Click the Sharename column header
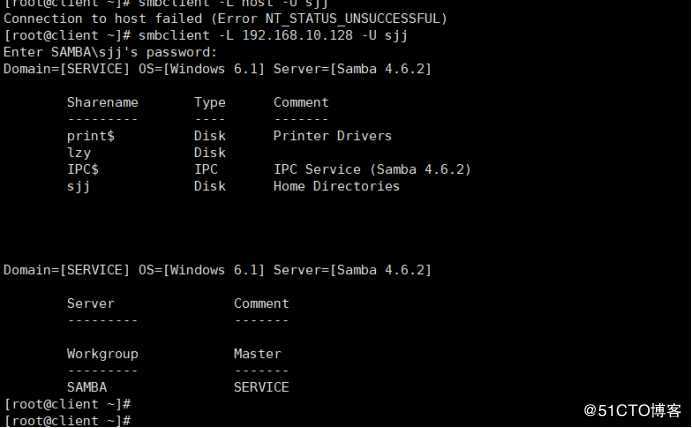 pos(102,102)
